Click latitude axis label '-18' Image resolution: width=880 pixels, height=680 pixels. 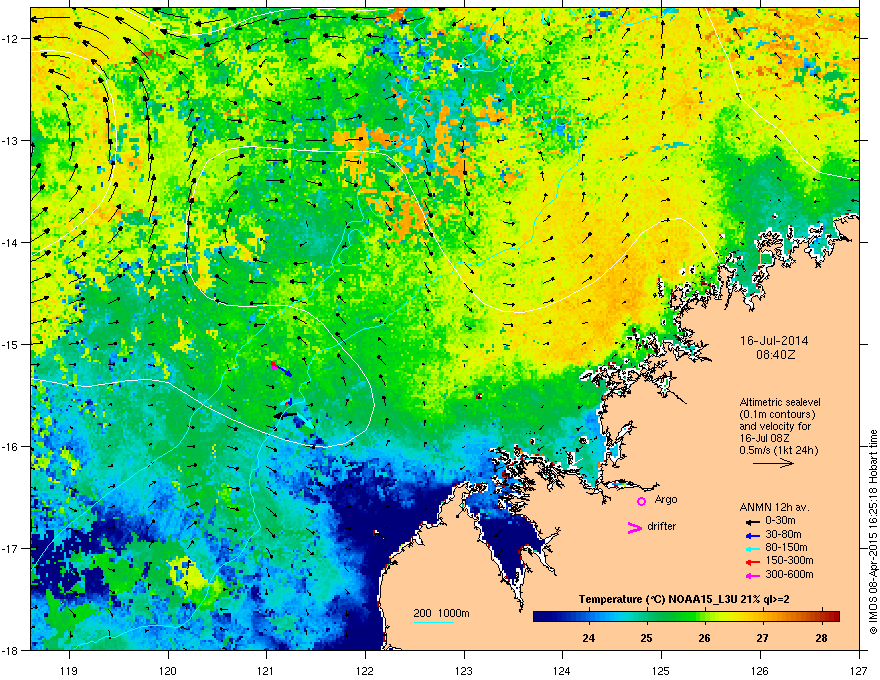[10, 650]
